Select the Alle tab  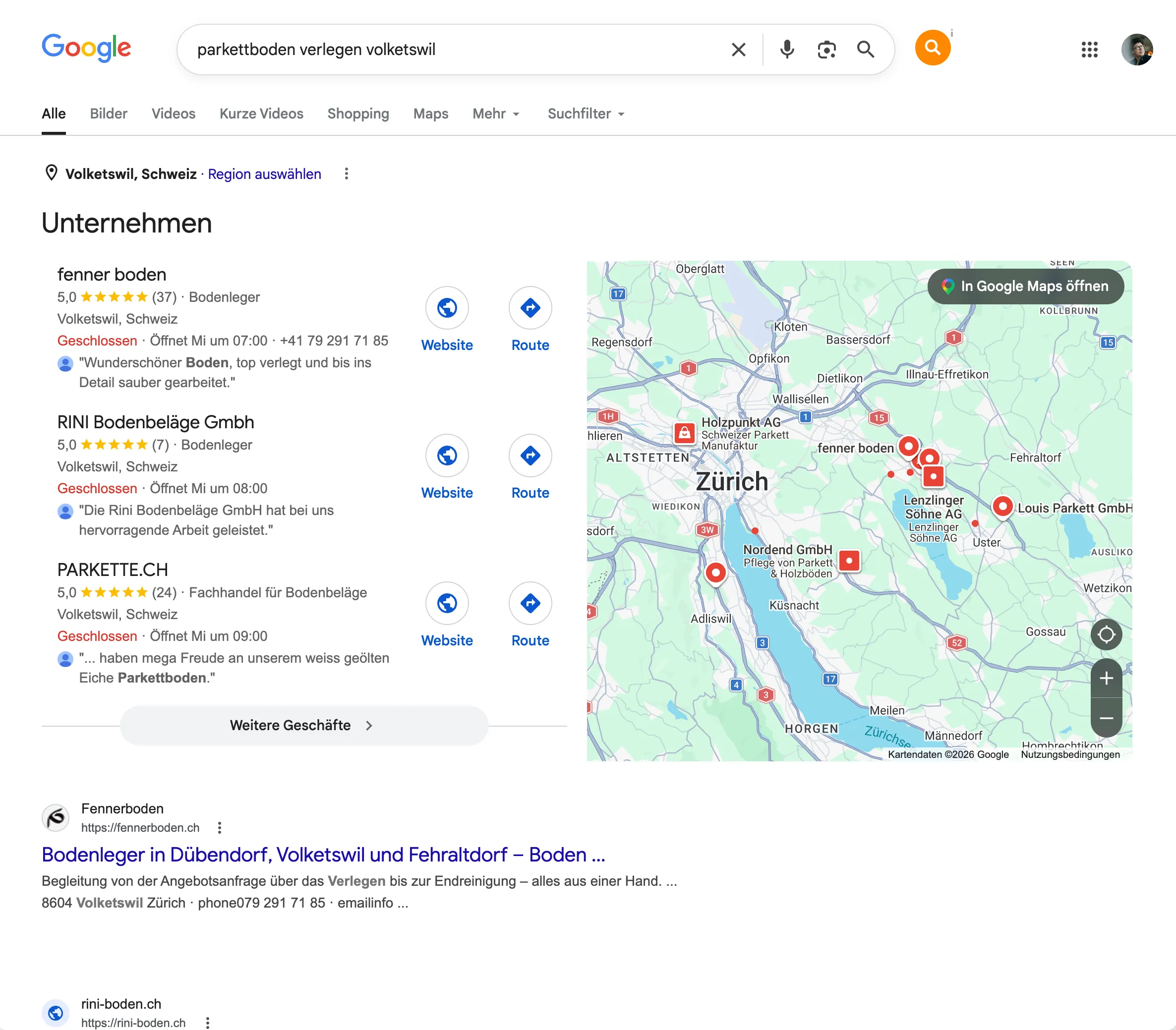[54, 114]
